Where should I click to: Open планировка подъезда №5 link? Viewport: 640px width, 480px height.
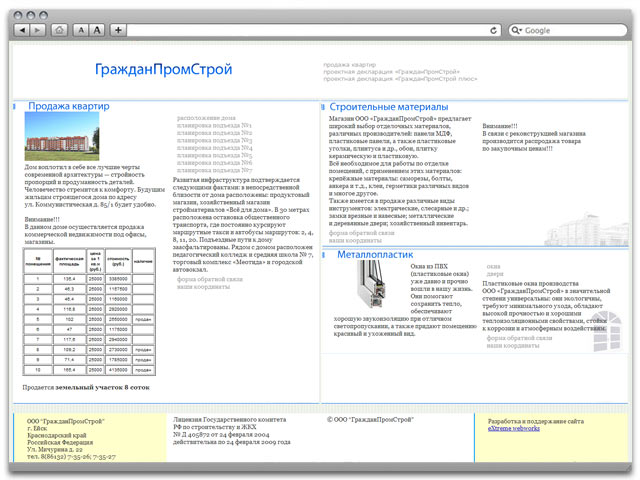point(214,155)
